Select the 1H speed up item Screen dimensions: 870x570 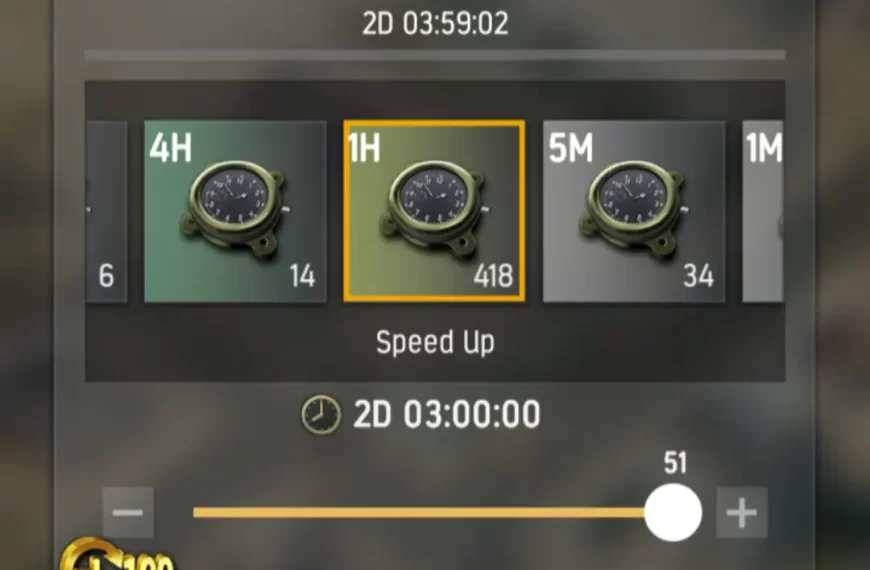pos(434,211)
